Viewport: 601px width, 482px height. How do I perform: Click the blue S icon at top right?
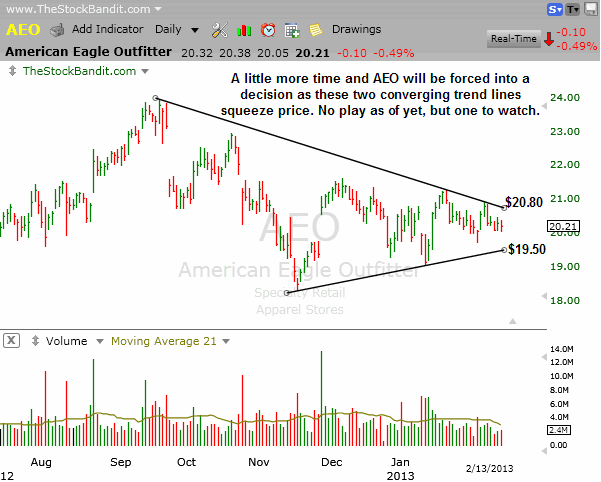point(554,9)
